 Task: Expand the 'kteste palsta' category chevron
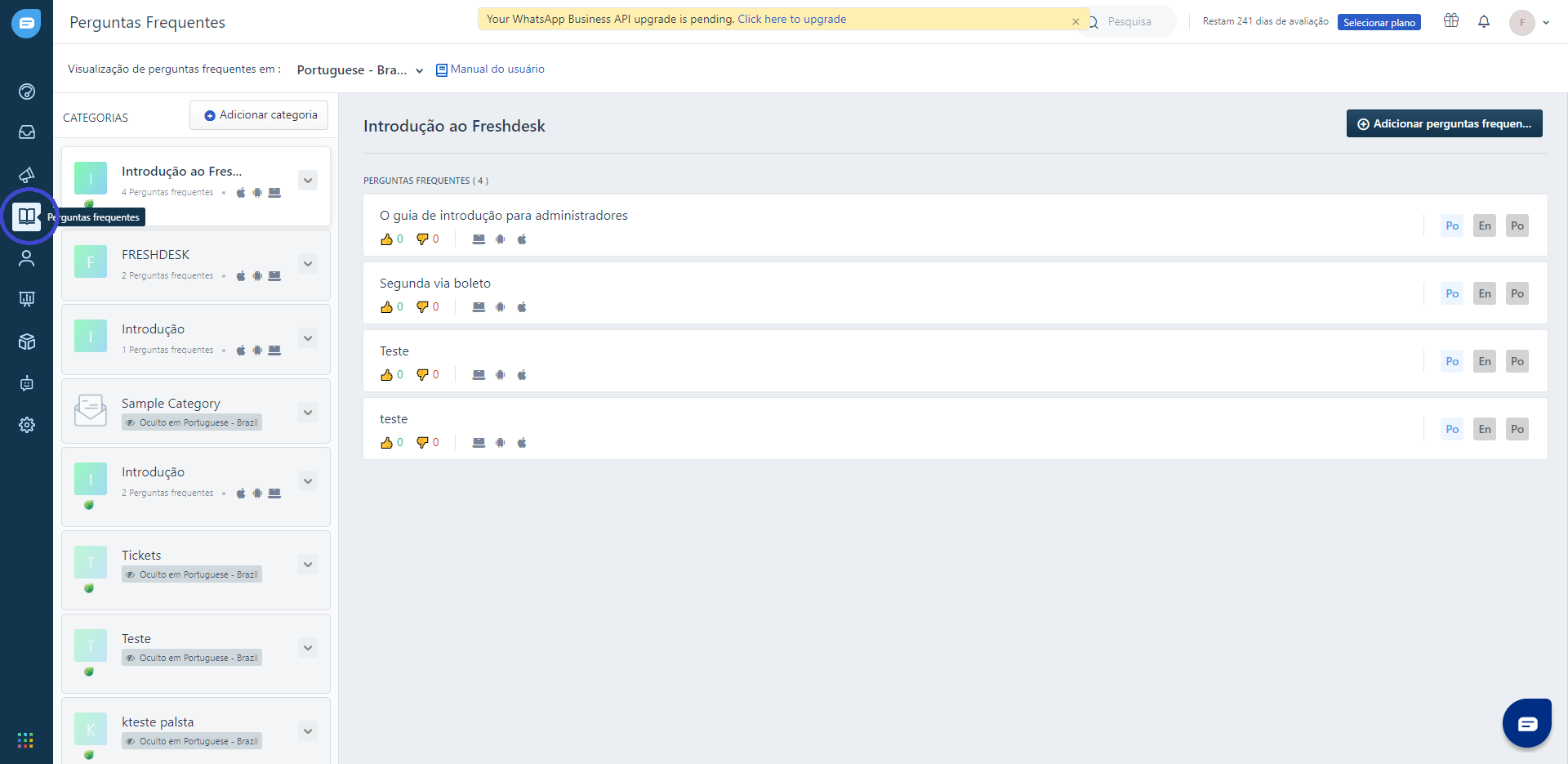point(308,731)
